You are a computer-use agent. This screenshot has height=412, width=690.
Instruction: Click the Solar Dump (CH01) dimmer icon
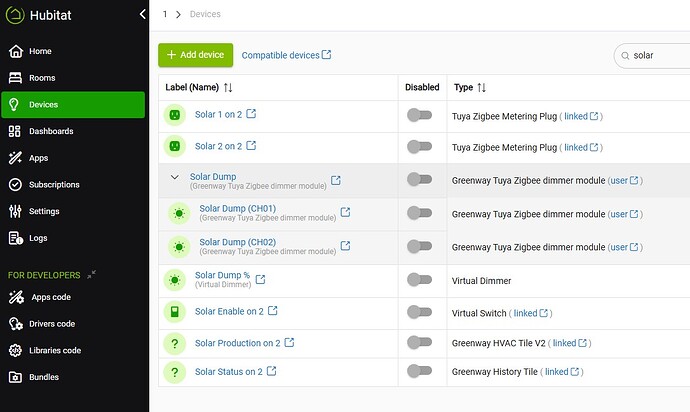[x=179, y=213]
